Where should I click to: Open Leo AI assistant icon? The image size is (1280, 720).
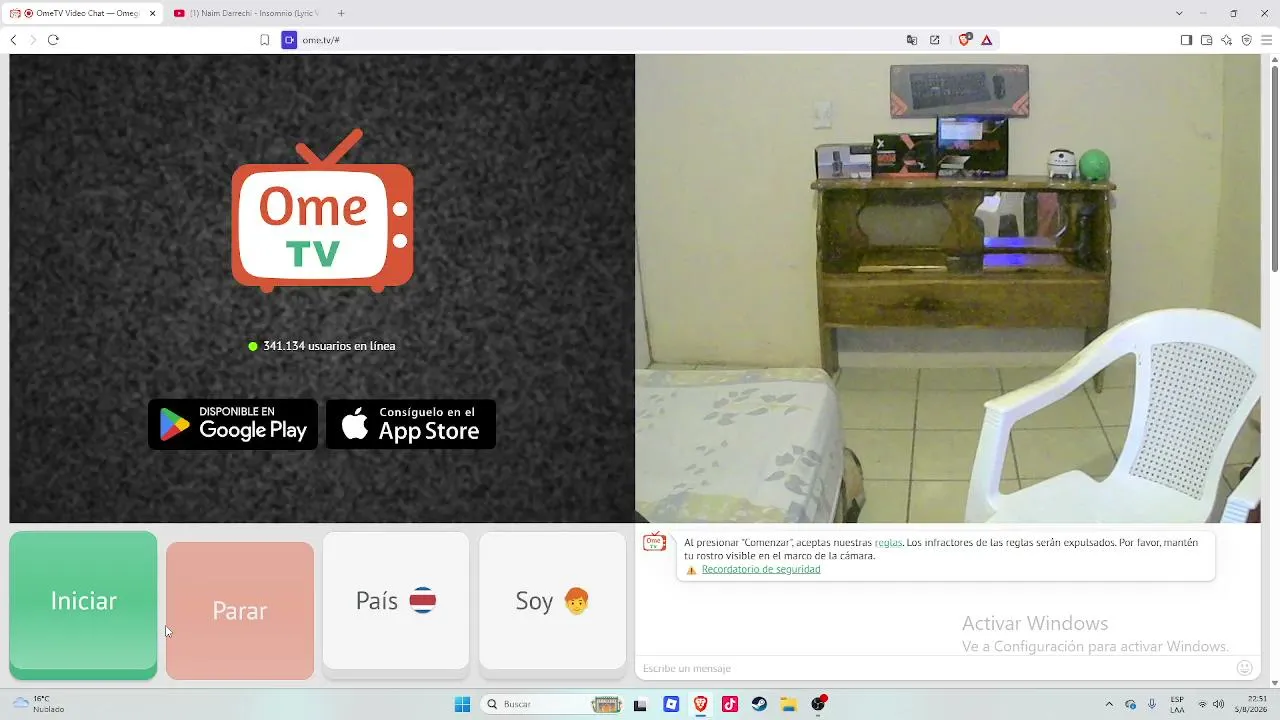[x=1226, y=40]
